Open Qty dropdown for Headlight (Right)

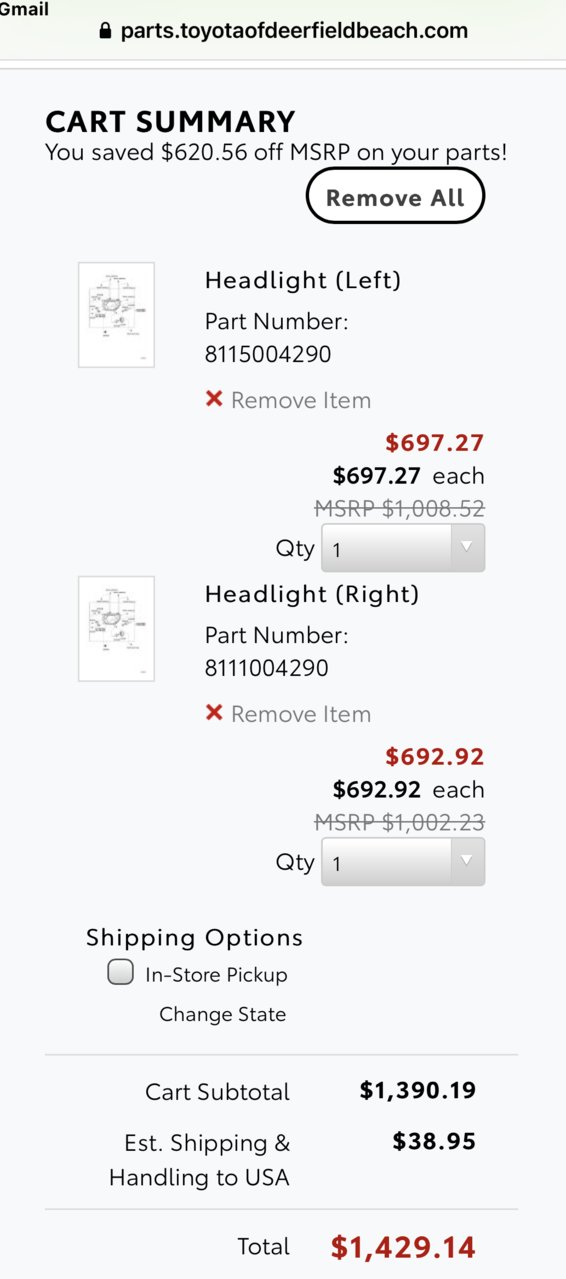[x=403, y=862]
